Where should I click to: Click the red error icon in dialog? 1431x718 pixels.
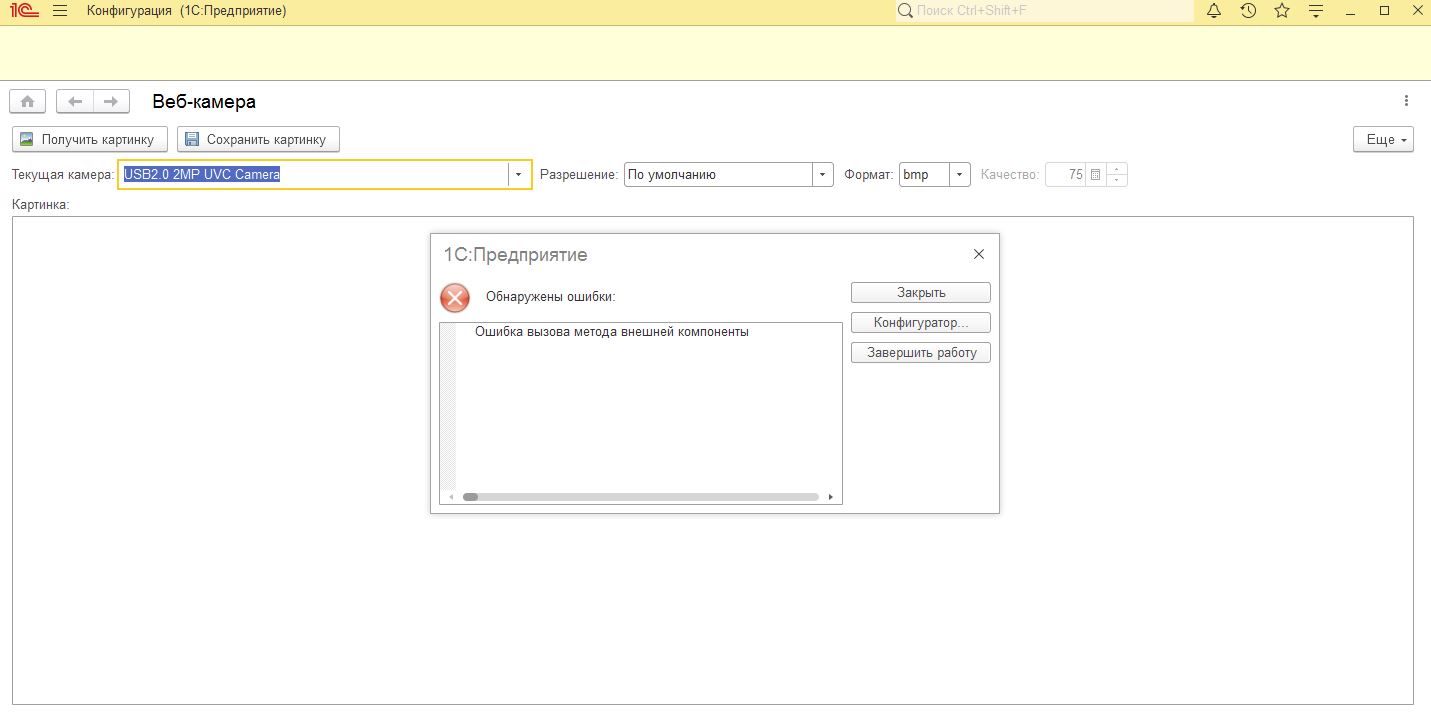(455, 297)
